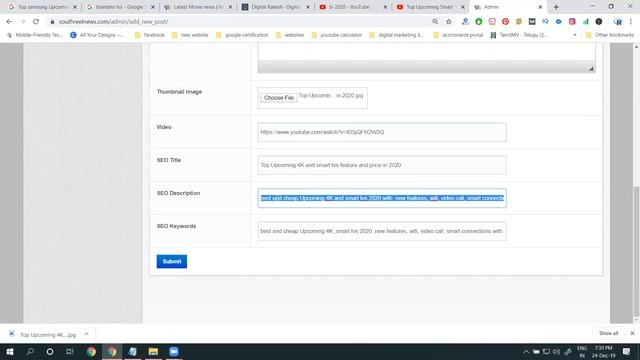Viewport: 640px width, 360px height.
Task: Click the browser forward arrow
Action: click(x=22, y=22)
